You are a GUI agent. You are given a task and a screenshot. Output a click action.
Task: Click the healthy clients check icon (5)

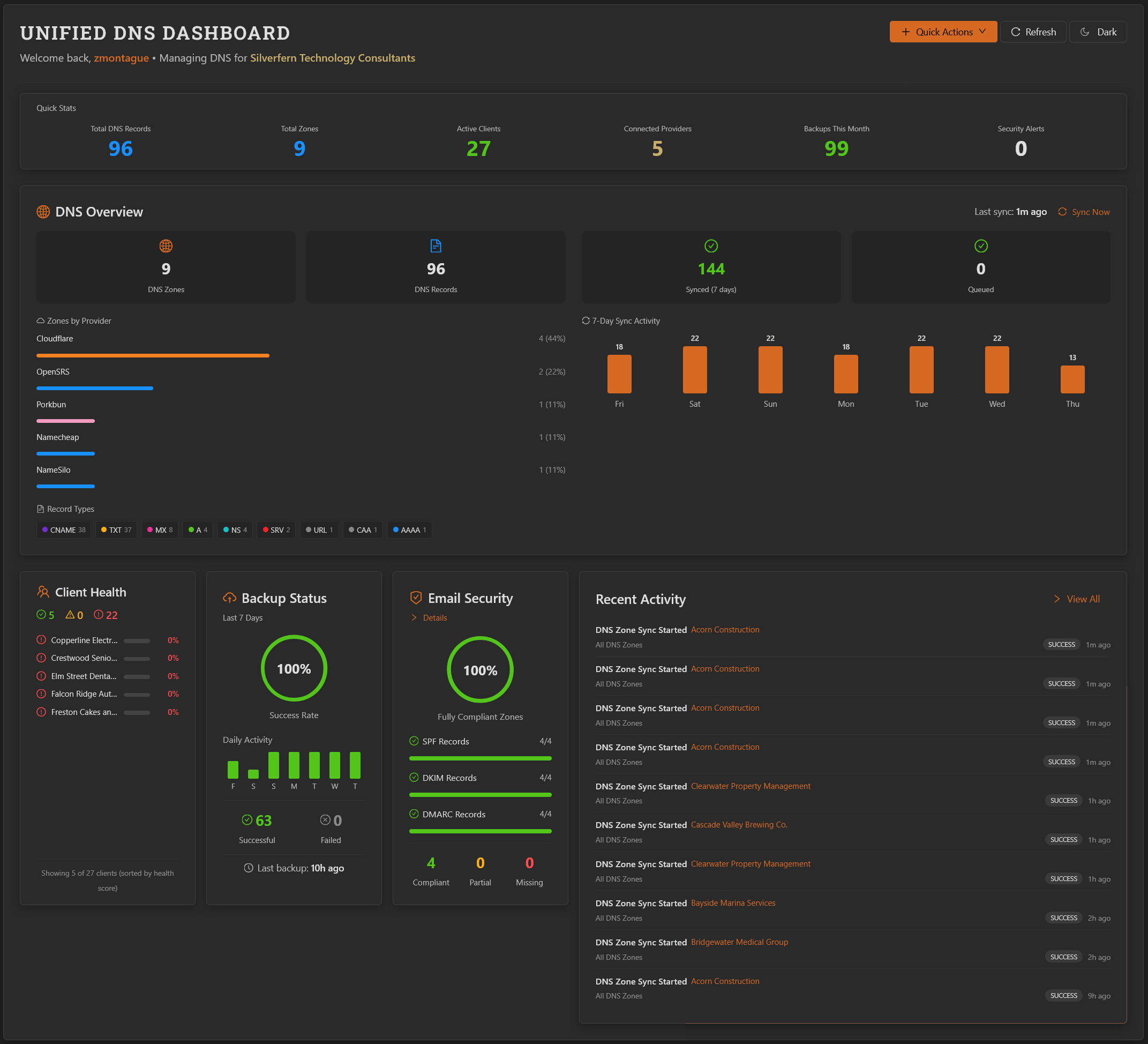tap(41, 615)
